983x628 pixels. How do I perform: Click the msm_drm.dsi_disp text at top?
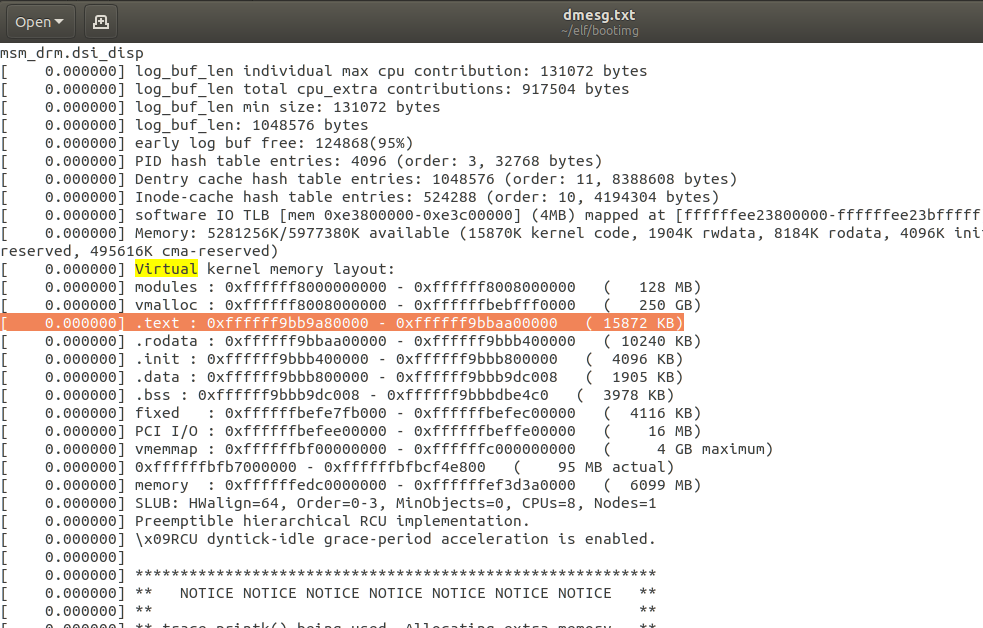(70, 52)
